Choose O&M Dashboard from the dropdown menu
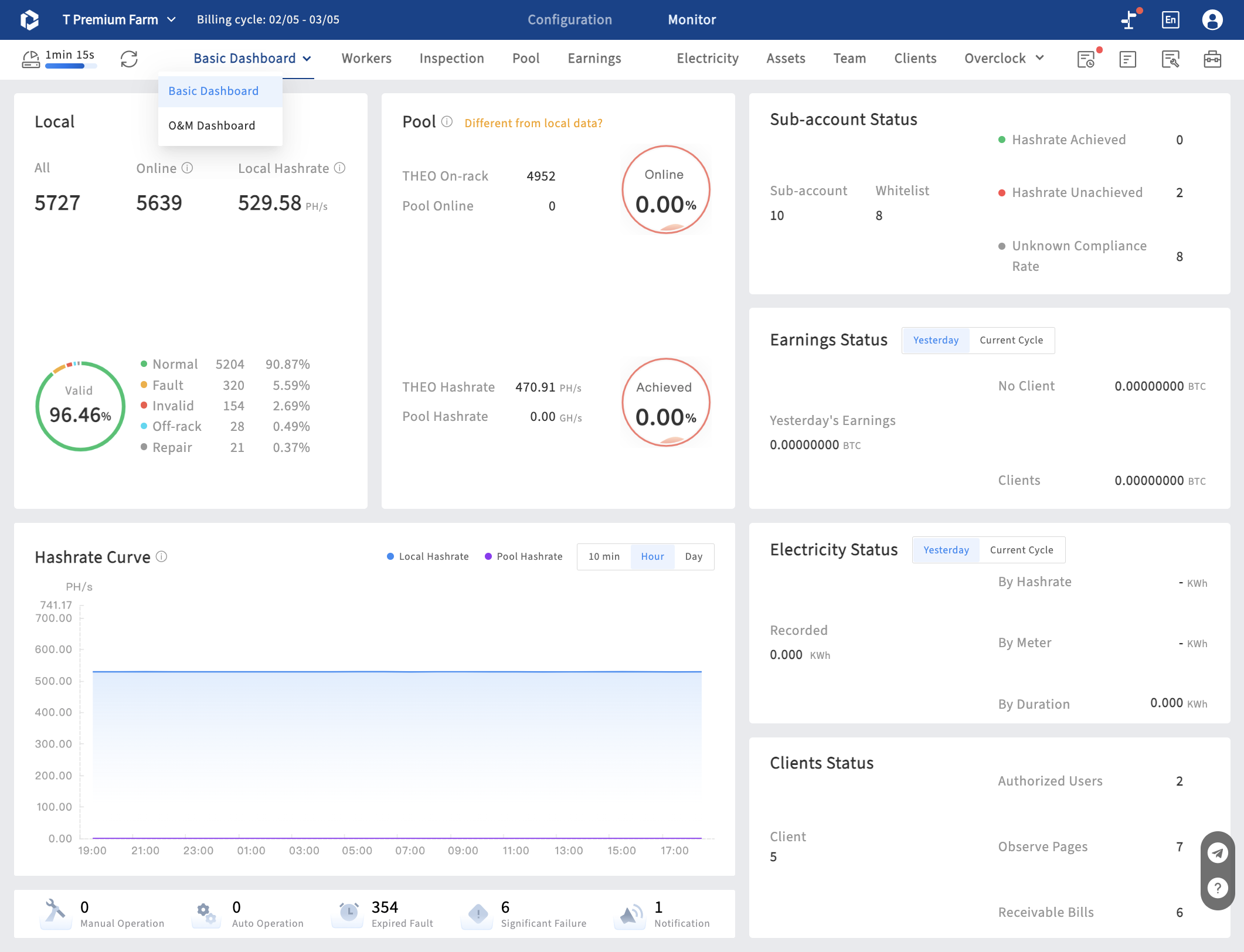1244x952 pixels. click(220, 125)
